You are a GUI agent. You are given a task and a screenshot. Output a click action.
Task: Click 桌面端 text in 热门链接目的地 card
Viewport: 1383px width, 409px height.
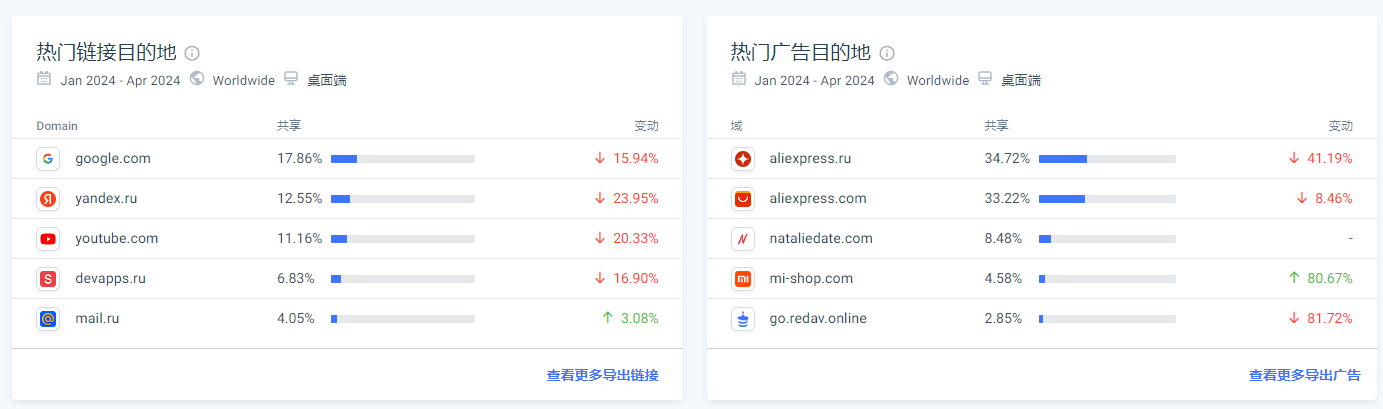point(327,81)
